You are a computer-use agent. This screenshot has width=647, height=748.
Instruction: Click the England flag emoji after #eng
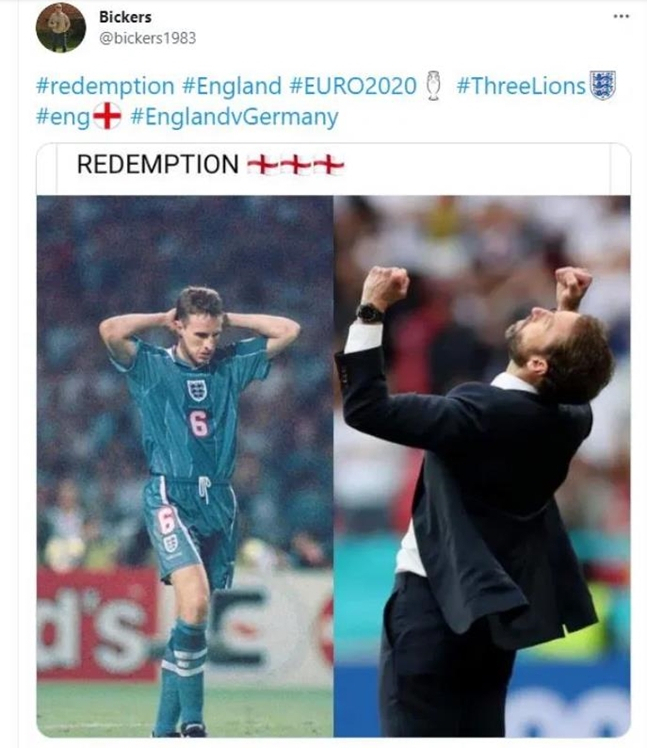click(107, 115)
